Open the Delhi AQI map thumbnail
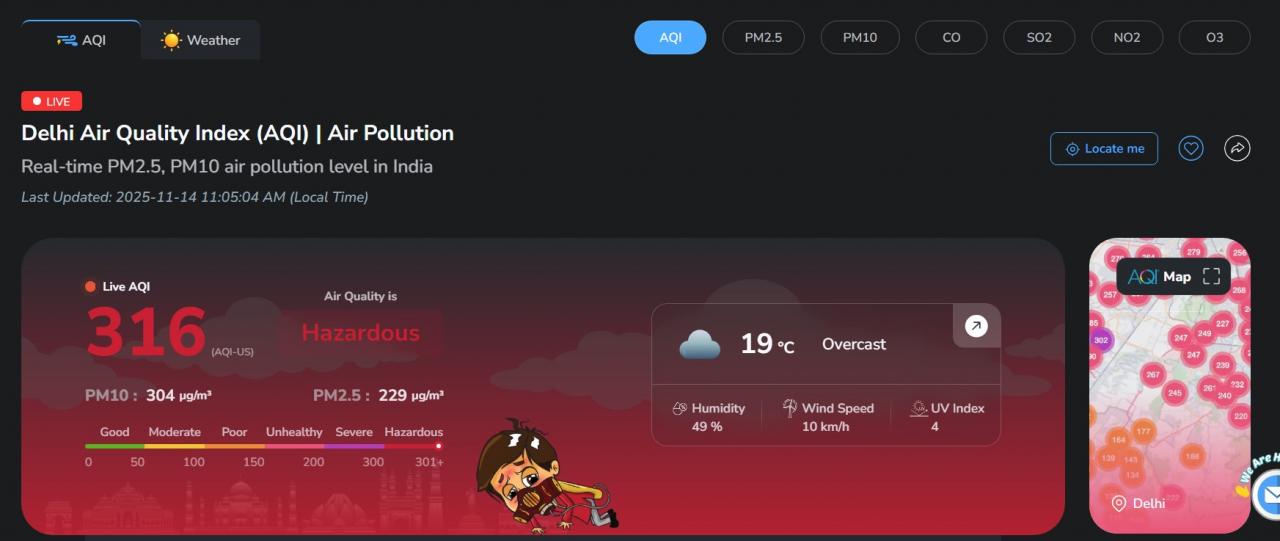Screen dimensions: 1280x541 (x=1169, y=386)
